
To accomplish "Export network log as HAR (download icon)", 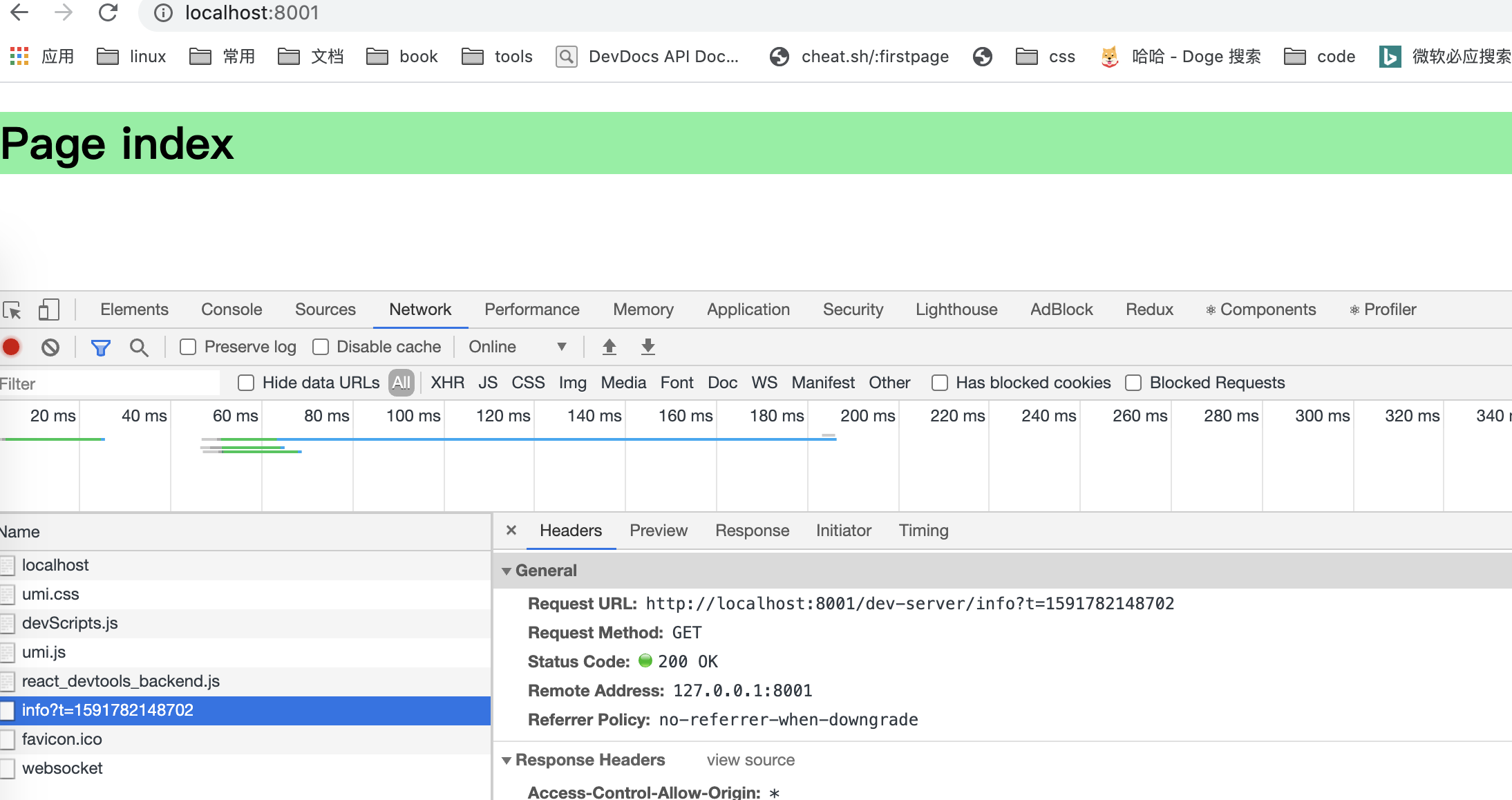I will [x=648, y=346].
